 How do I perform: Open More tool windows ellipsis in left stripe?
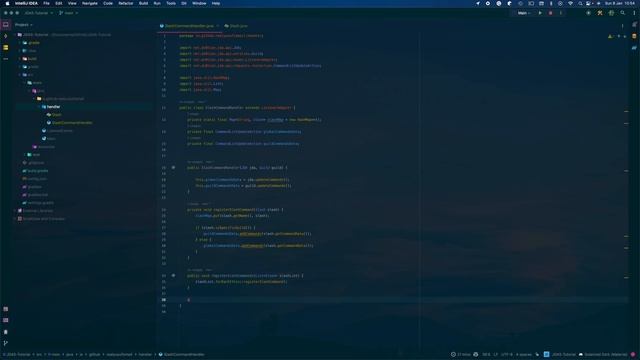[6, 59]
